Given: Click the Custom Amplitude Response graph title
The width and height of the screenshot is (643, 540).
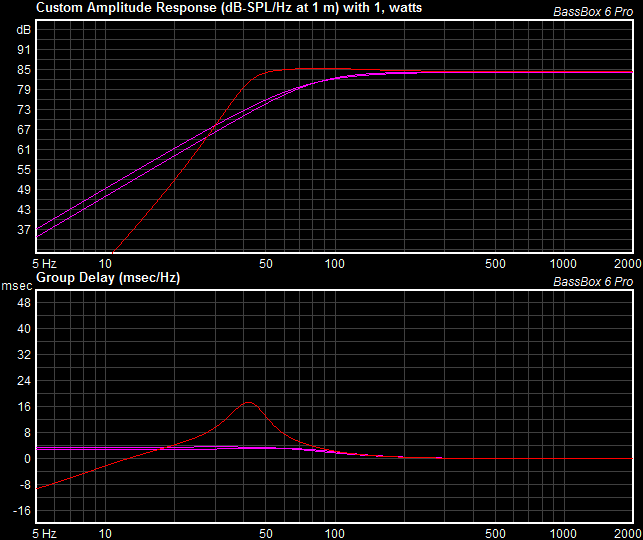Looking at the screenshot, I should [x=229, y=7].
